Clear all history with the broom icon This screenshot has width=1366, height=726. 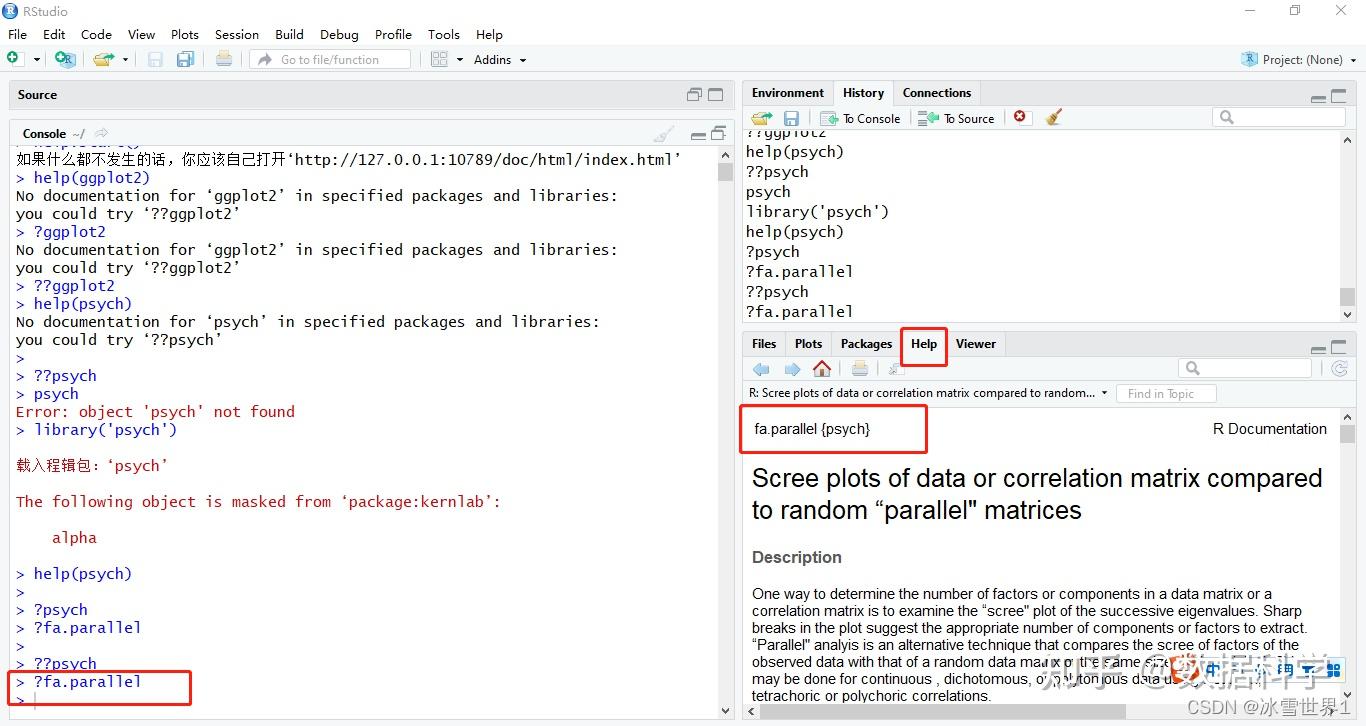tap(1053, 117)
